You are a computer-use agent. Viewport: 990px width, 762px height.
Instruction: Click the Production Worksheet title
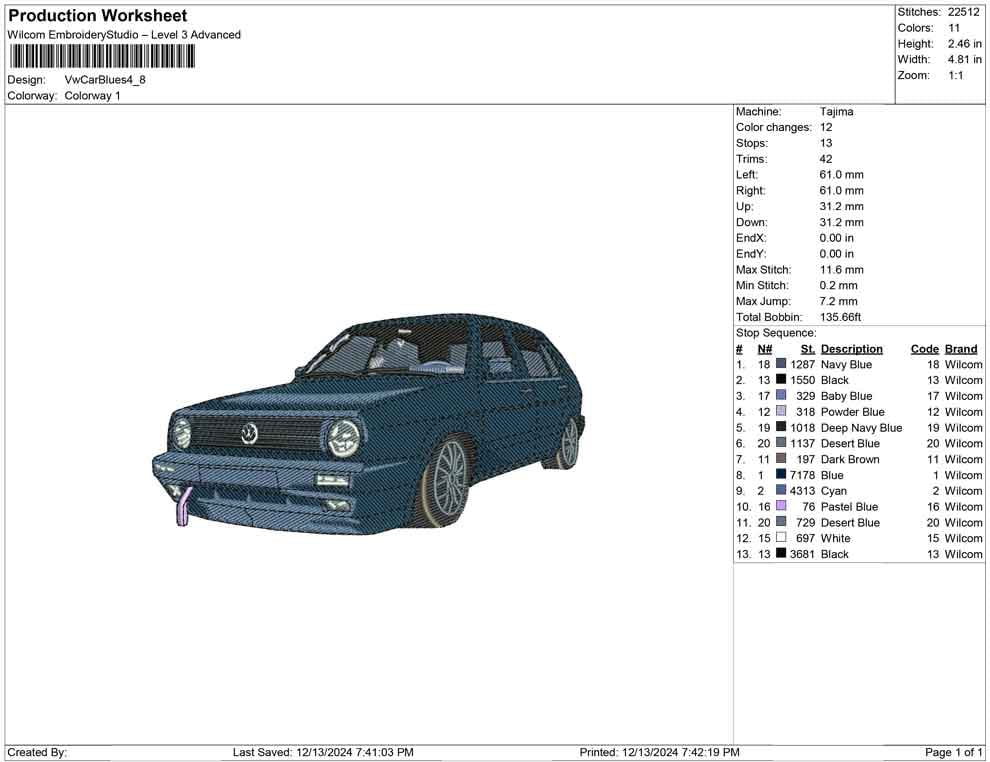coord(98,16)
